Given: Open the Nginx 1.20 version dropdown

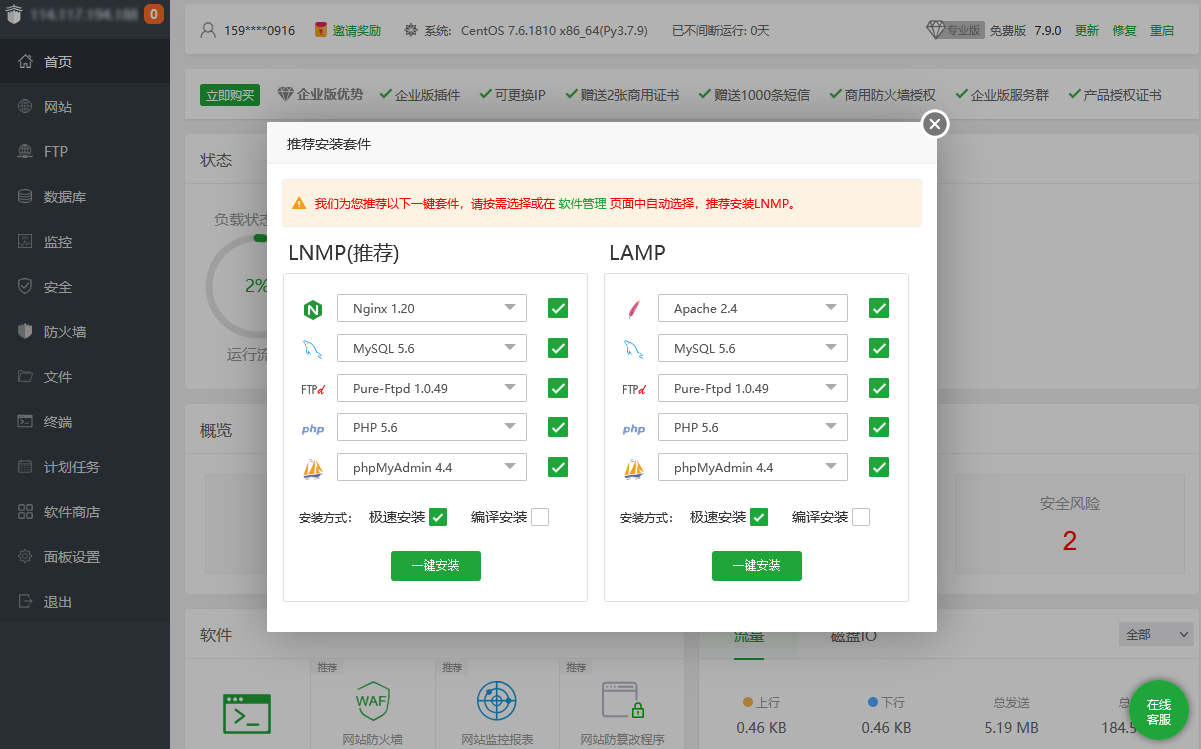Looking at the screenshot, I should coord(432,308).
